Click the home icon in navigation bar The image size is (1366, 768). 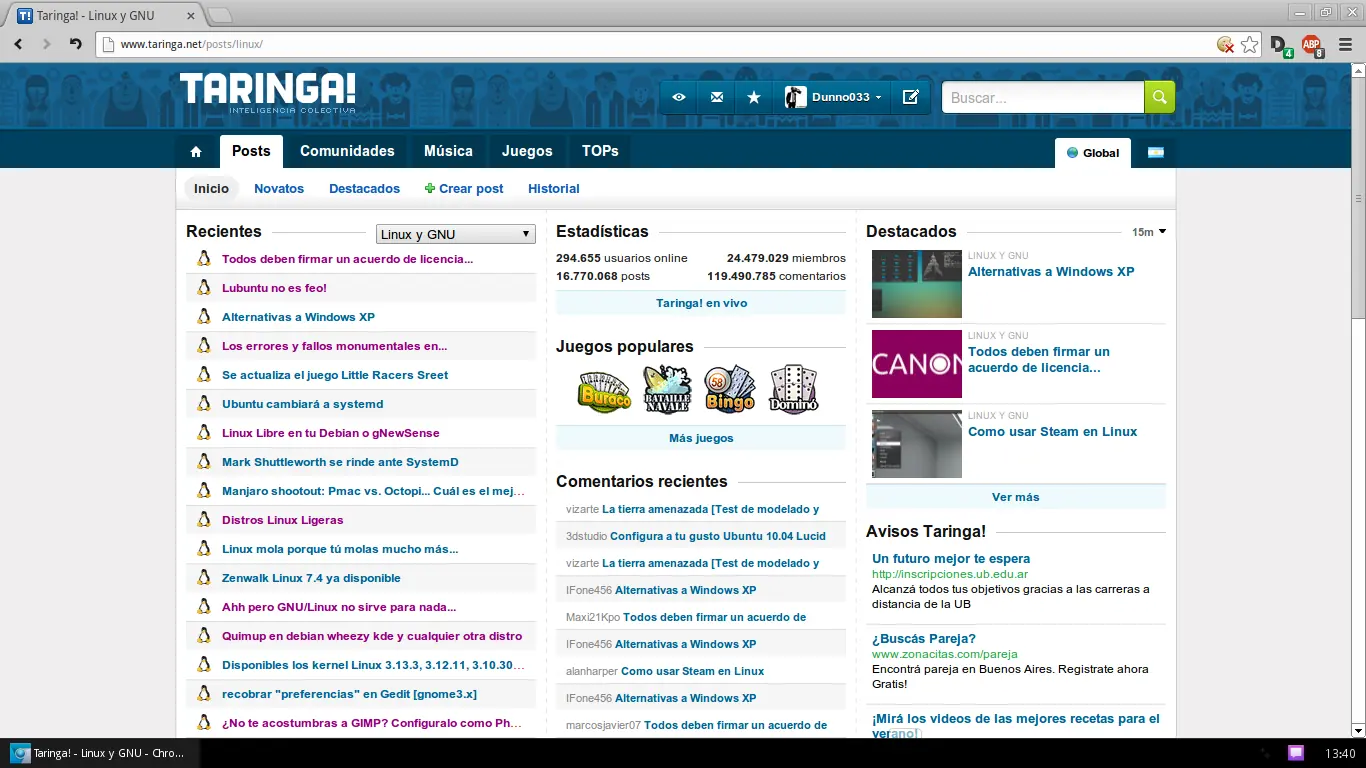tap(196, 152)
